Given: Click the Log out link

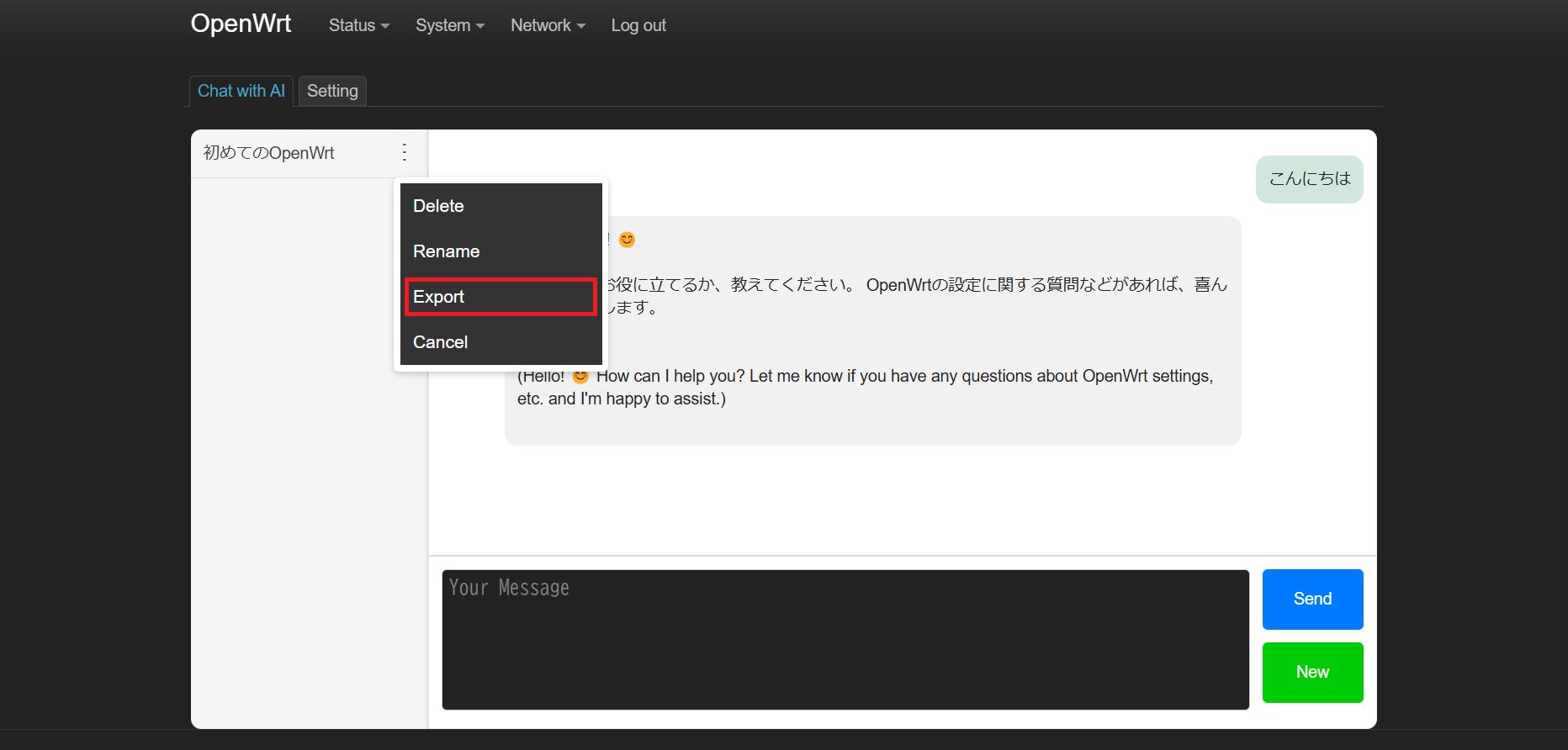Looking at the screenshot, I should 638,25.
